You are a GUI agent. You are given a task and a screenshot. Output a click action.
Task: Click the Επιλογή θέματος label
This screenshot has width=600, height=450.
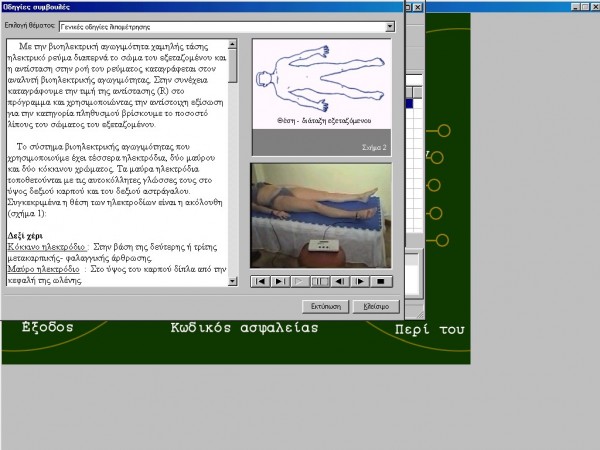pos(30,25)
